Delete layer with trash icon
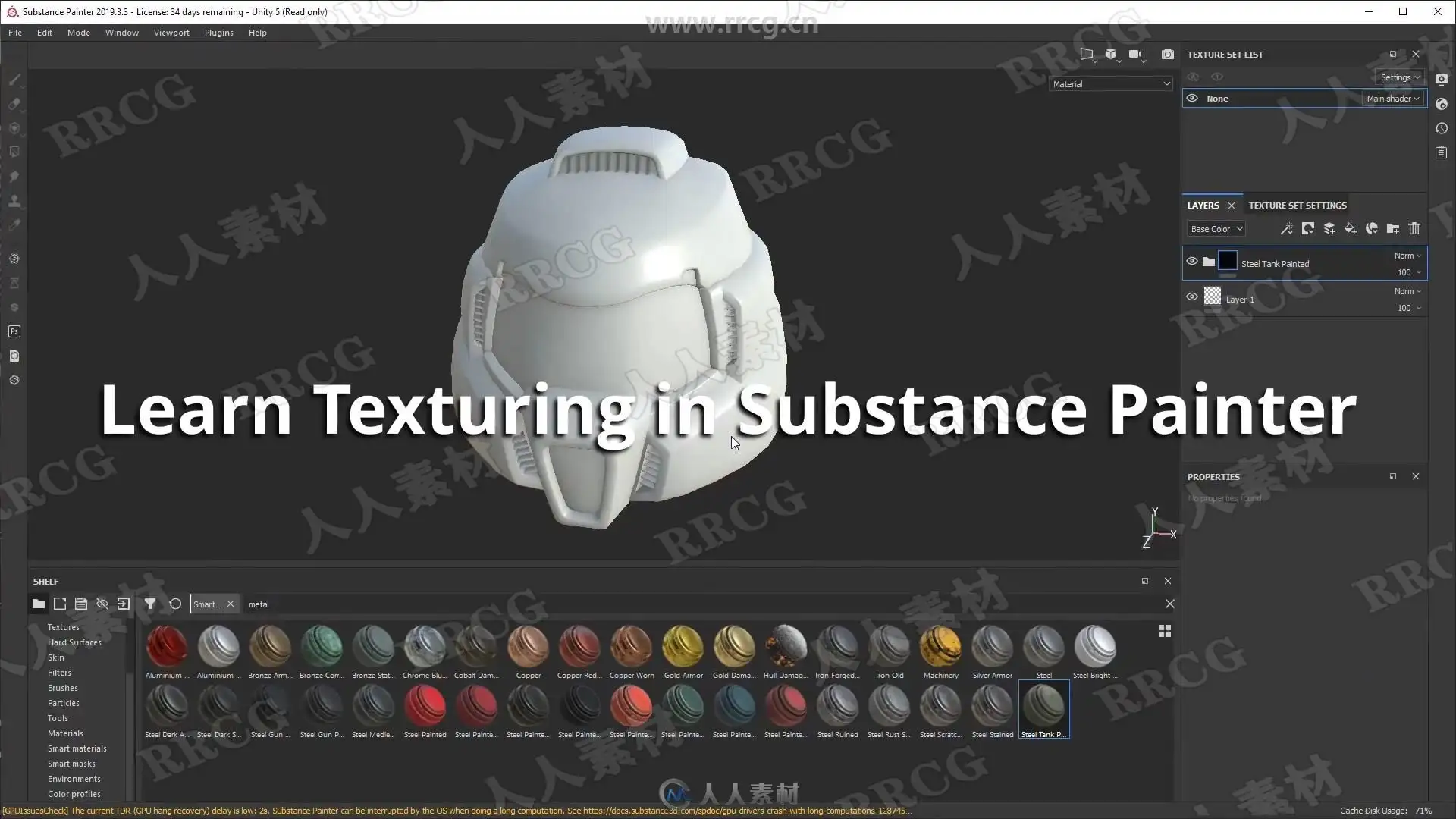Viewport: 1456px width, 819px height. [1414, 229]
